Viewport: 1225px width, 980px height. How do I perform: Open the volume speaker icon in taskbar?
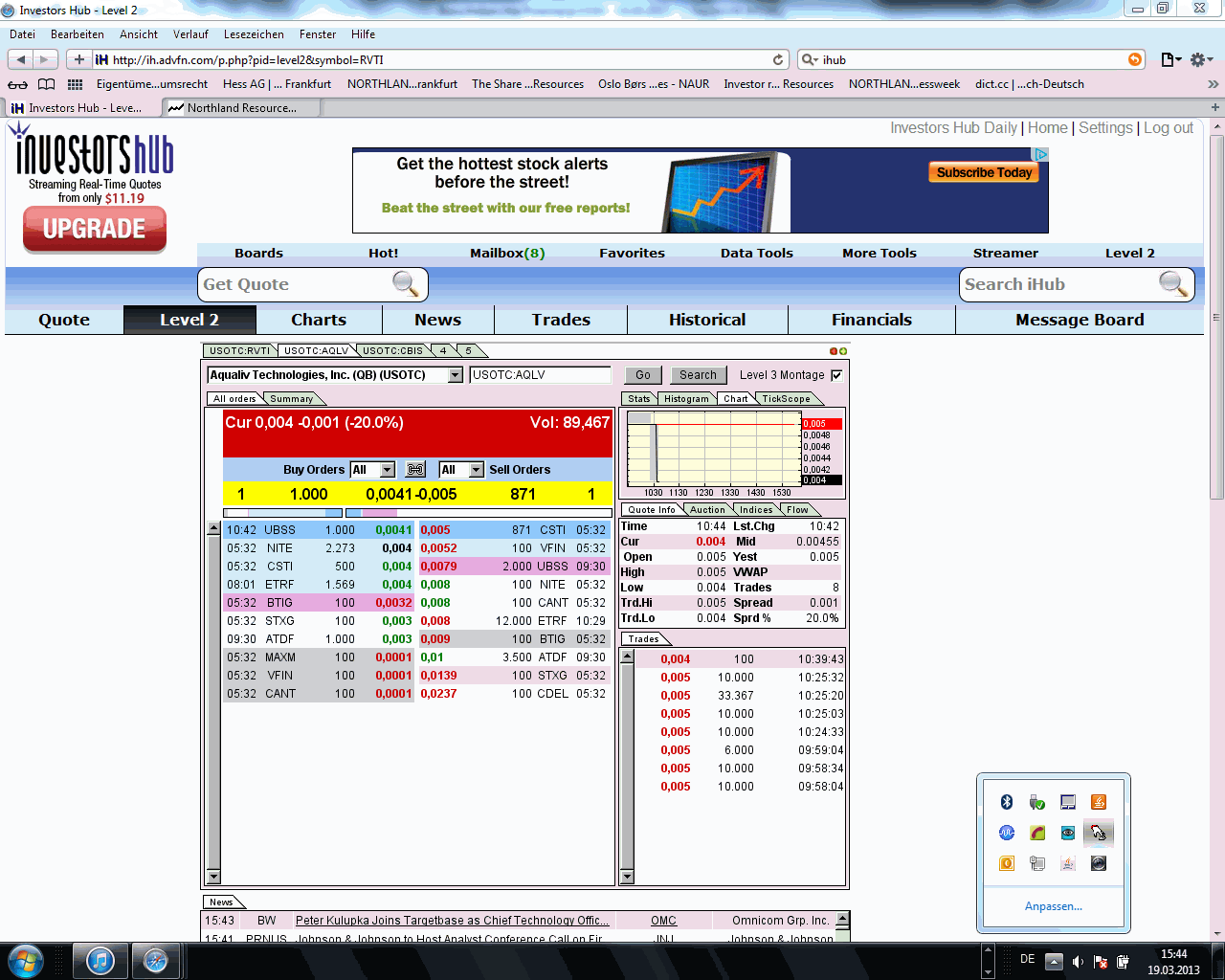[x=1078, y=962]
